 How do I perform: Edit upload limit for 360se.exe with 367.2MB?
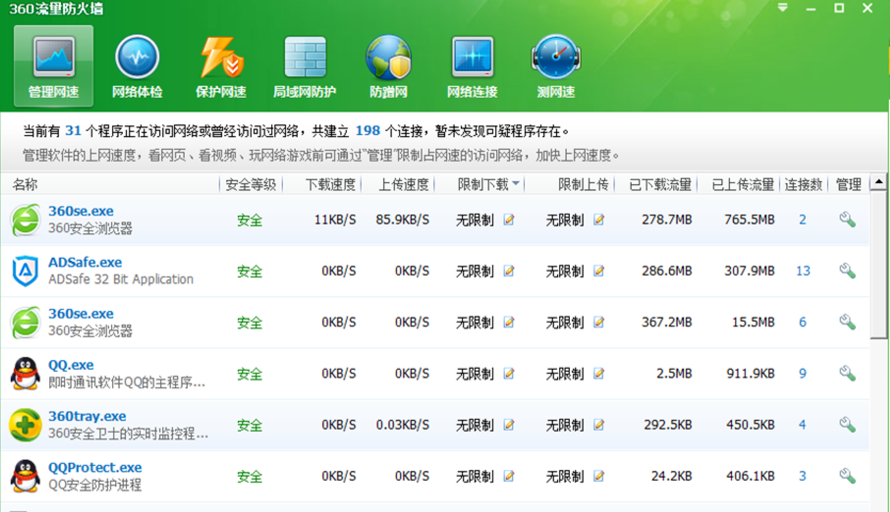pyautogui.click(x=598, y=322)
